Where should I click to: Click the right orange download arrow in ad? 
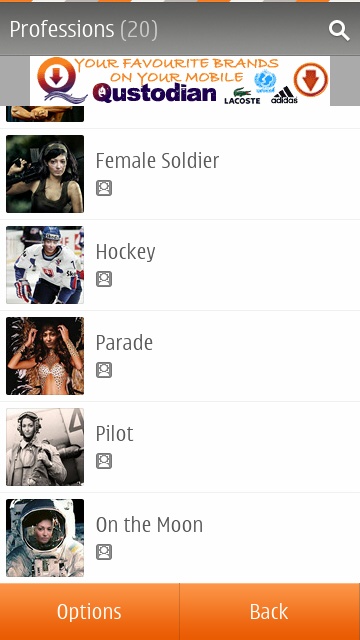pos(311,79)
